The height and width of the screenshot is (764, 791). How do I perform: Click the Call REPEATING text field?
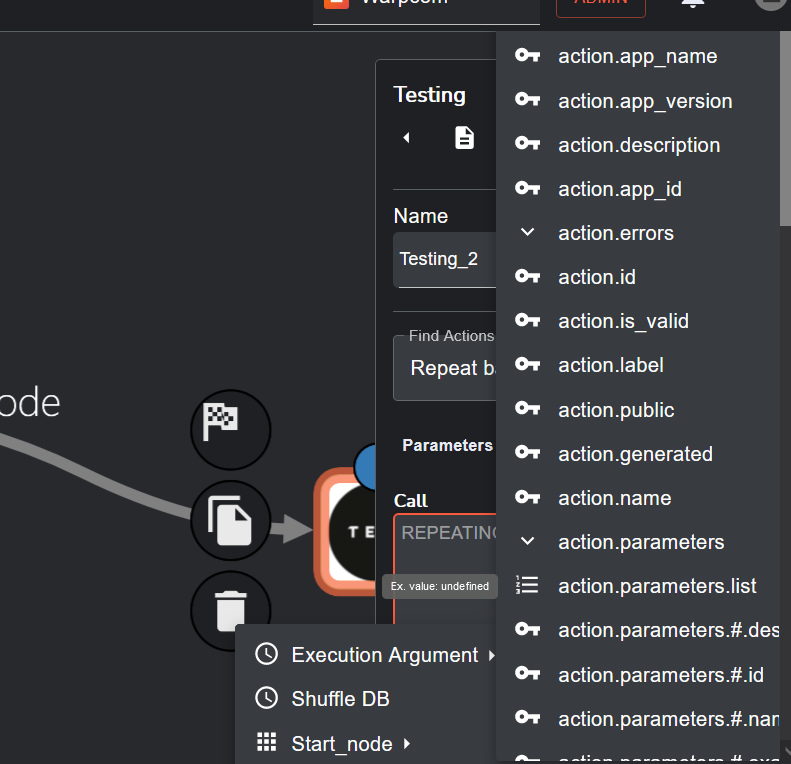[x=445, y=568]
